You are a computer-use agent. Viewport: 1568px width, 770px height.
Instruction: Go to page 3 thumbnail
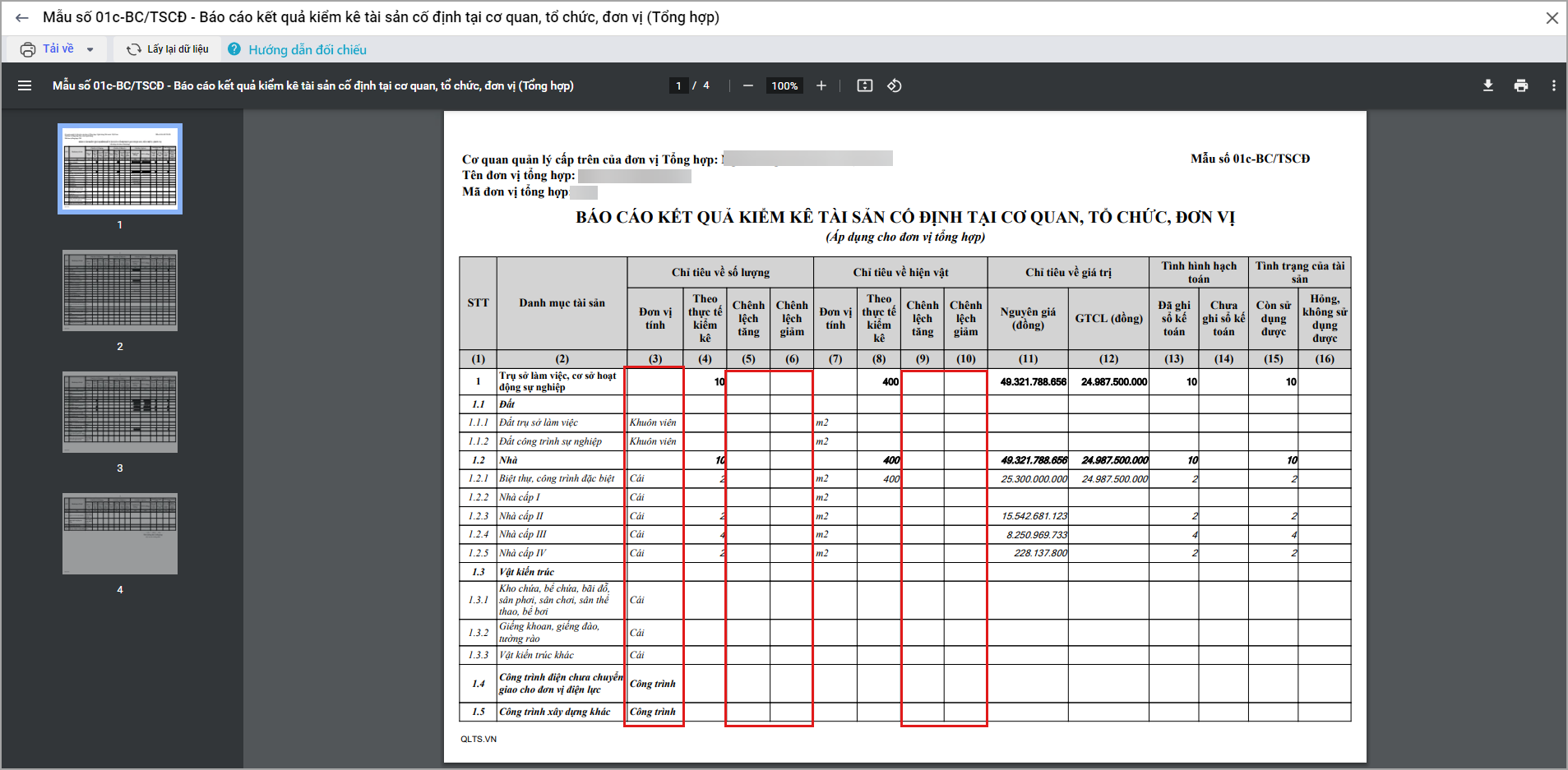[x=120, y=413]
